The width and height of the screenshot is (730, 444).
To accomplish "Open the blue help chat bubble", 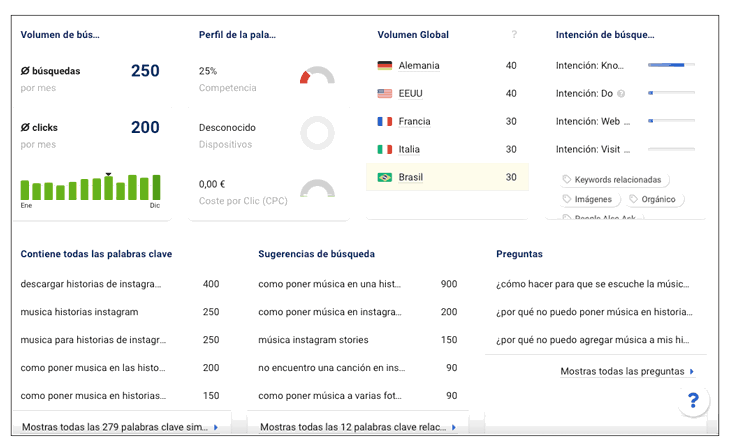I will (693, 400).
